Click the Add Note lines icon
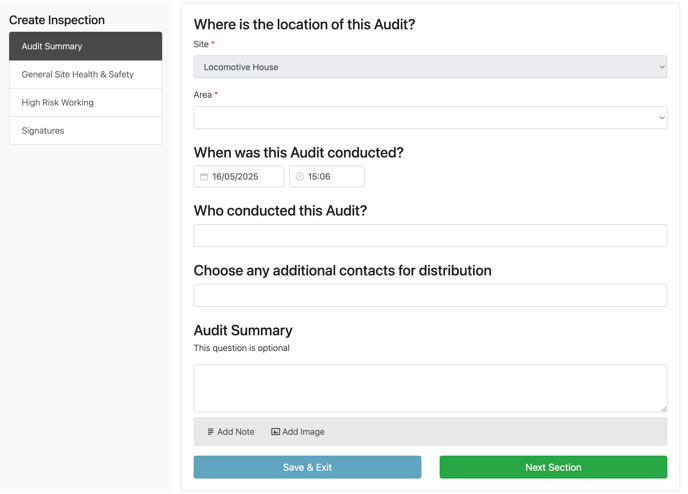 [211, 432]
